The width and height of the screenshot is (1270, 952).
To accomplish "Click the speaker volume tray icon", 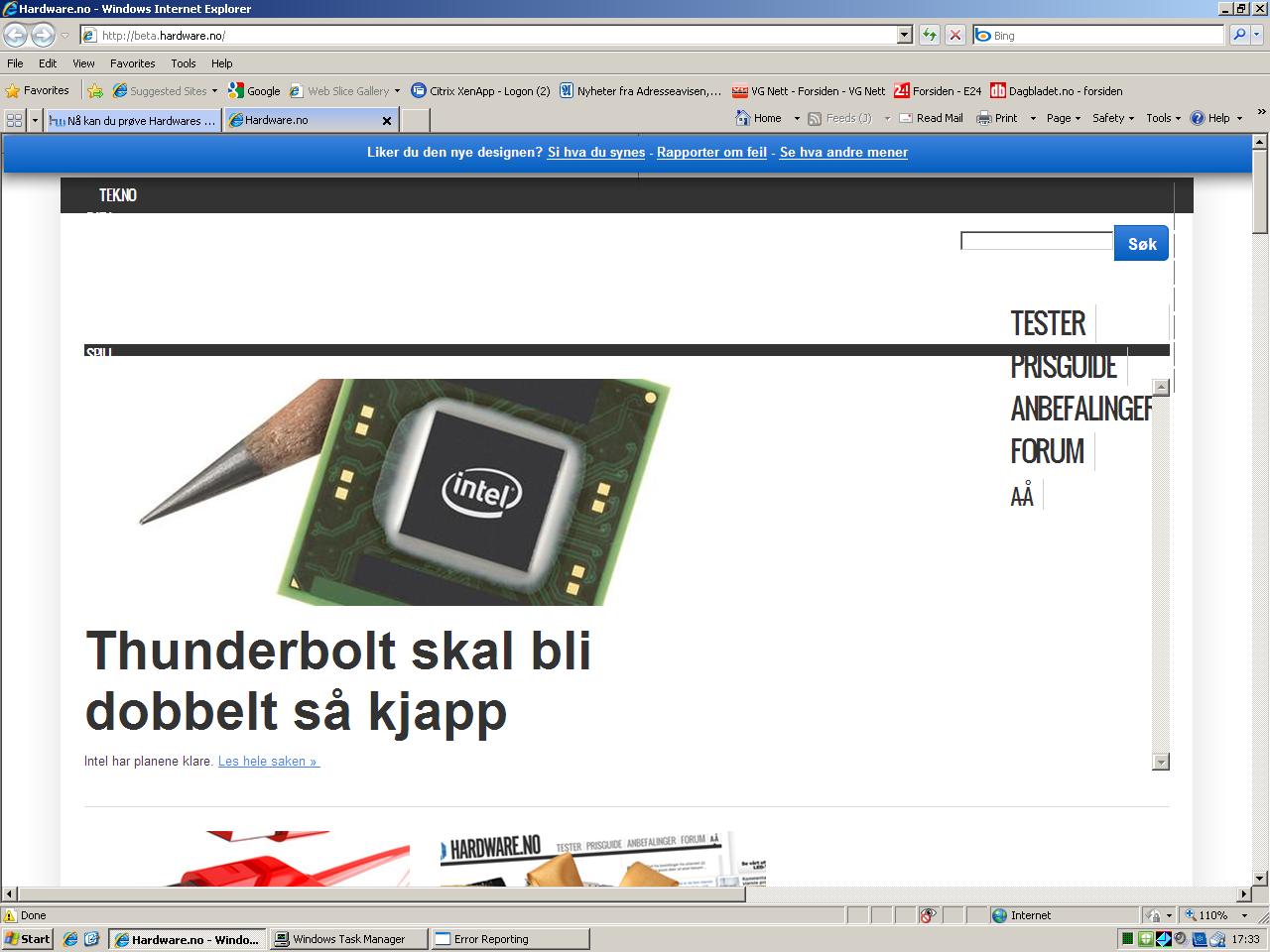I will pos(1181,939).
